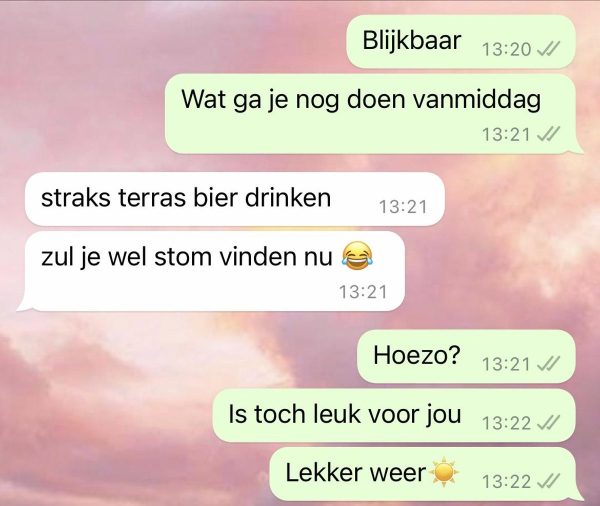Viewport: 600px width, 506px height.
Task: Tap the 'Hoezo?' message bubble
Action: click(466, 356)
